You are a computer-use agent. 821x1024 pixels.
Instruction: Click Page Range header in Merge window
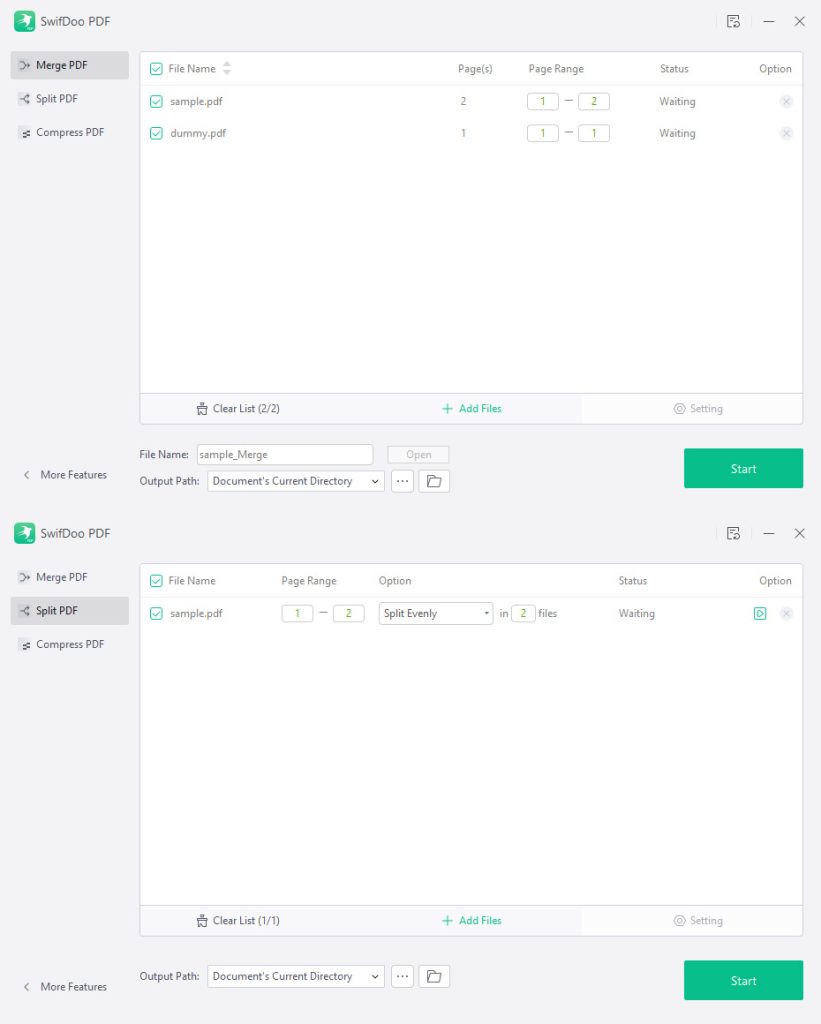coord(556,69)
